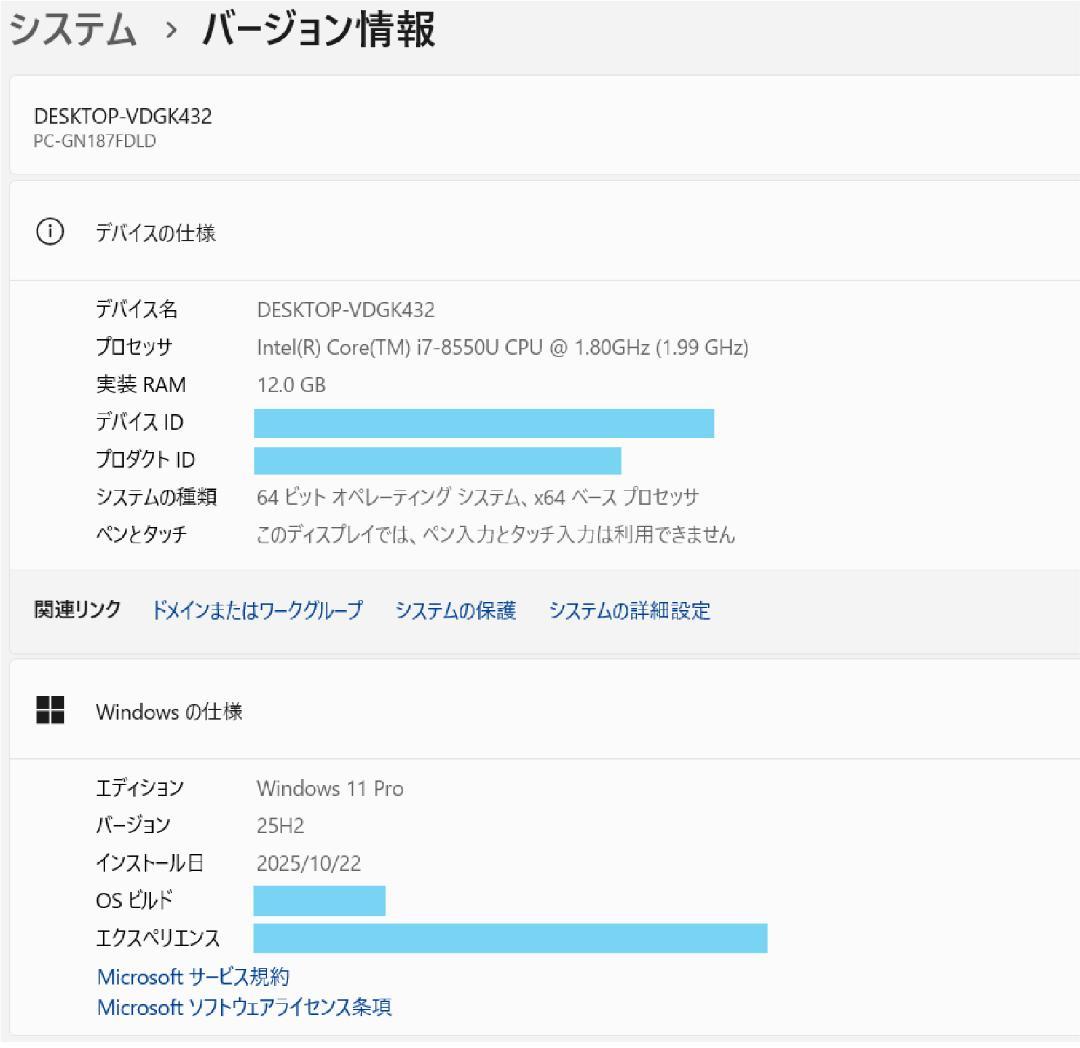Screen dimensions: 1080x1048
Task: Open ドメインまたはワークグループ settings
Action: (257, 611)
